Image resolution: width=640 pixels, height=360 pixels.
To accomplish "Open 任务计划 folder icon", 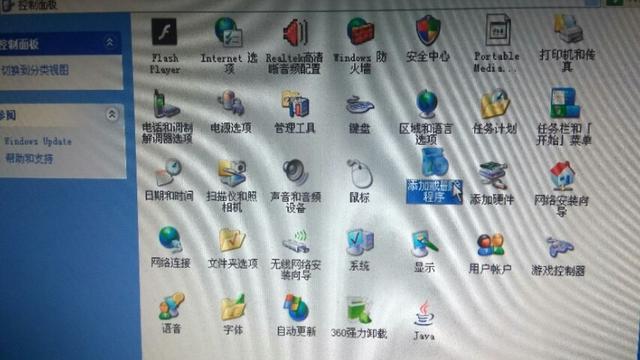I will pyautogui.click(x=495, y=104).
